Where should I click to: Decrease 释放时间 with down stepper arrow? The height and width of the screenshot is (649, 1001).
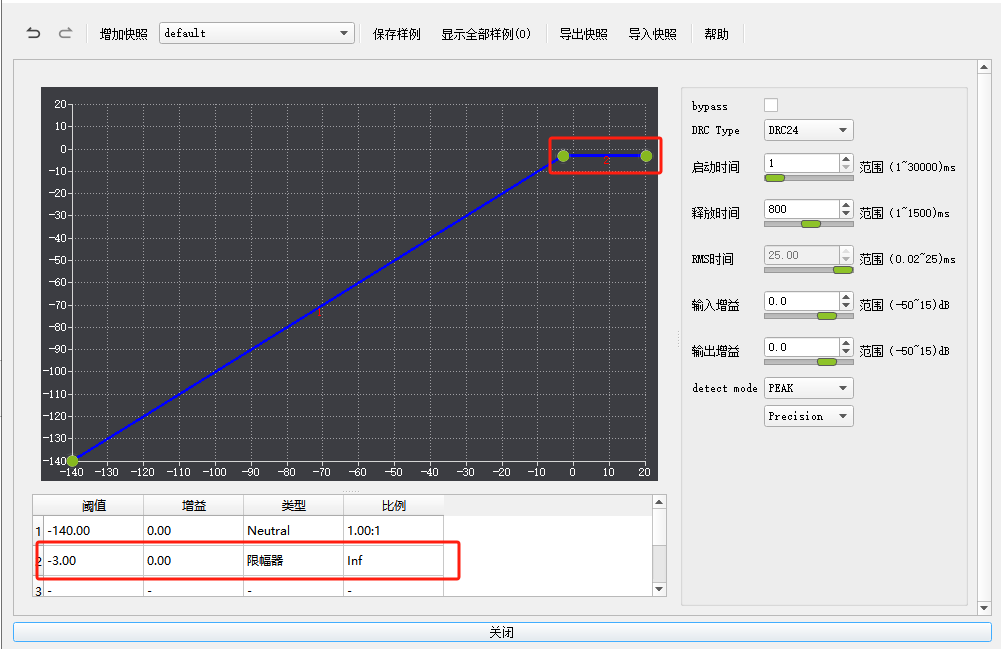(x=846, y=214)
